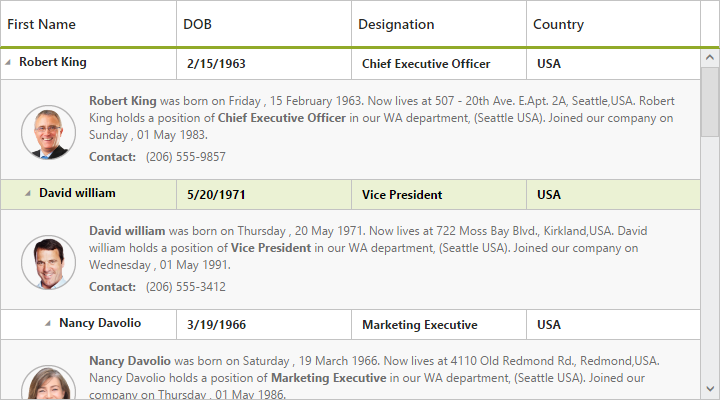Collapse the Nancy Davolio row
This screenshot has height=400, width=720.
tap(48, 323)
